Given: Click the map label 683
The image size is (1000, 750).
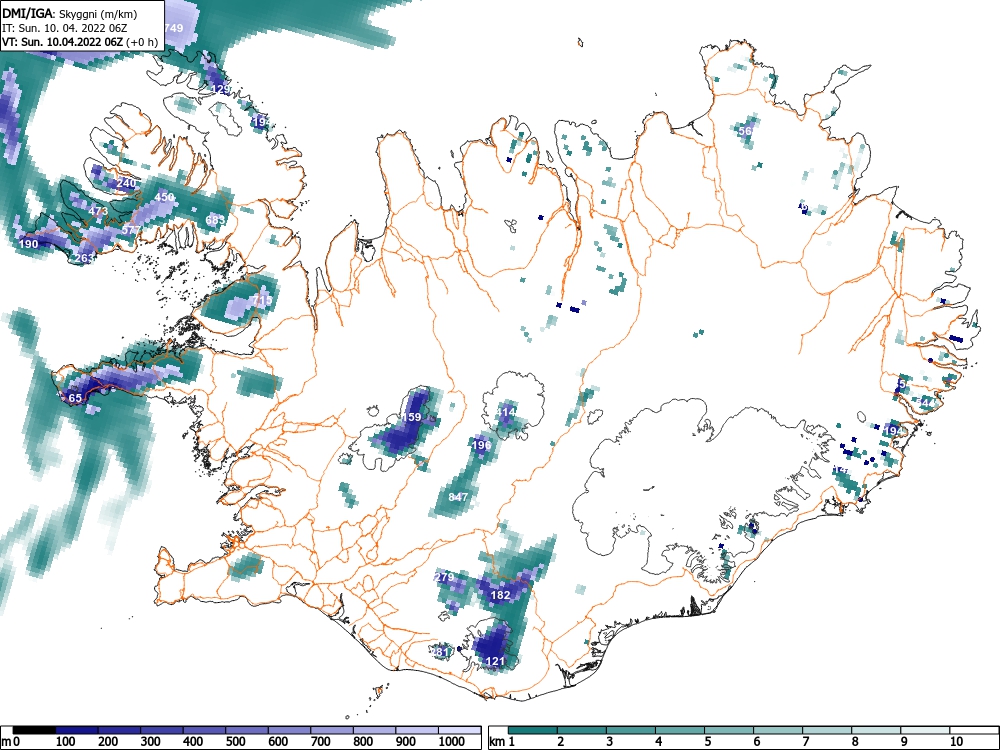Looking at the screenshot, I should (216, 221).
